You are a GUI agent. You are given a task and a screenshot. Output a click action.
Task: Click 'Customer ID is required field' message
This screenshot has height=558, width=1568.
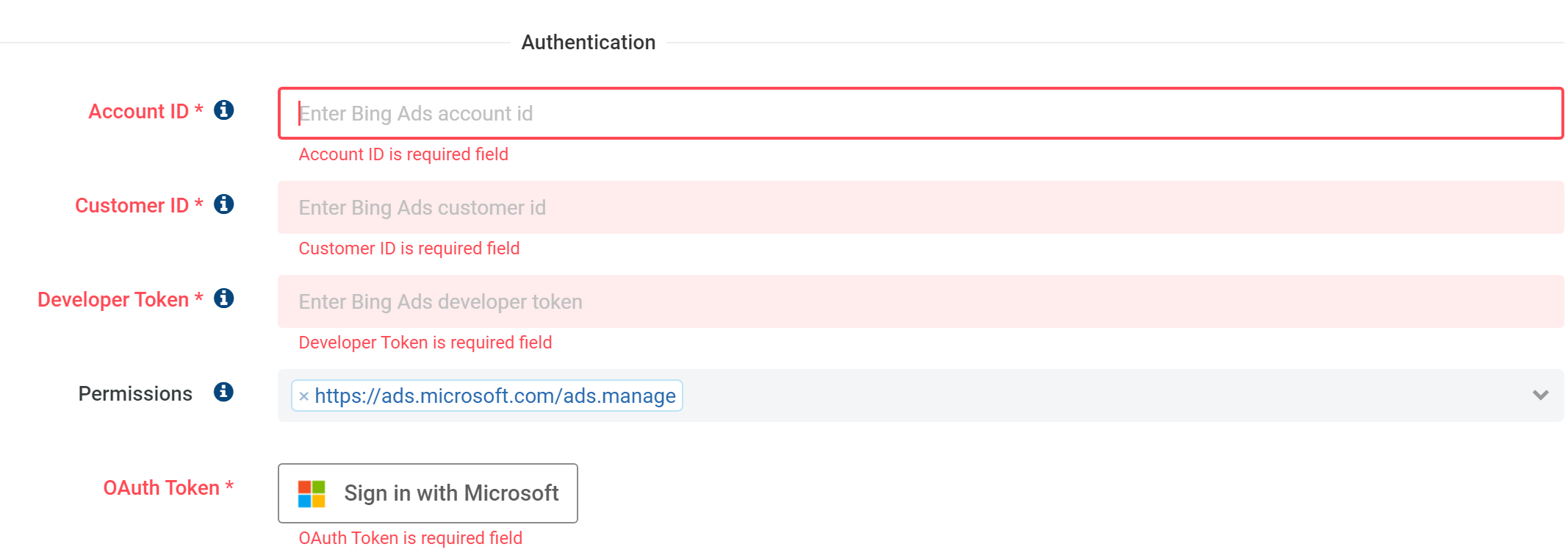409,248
